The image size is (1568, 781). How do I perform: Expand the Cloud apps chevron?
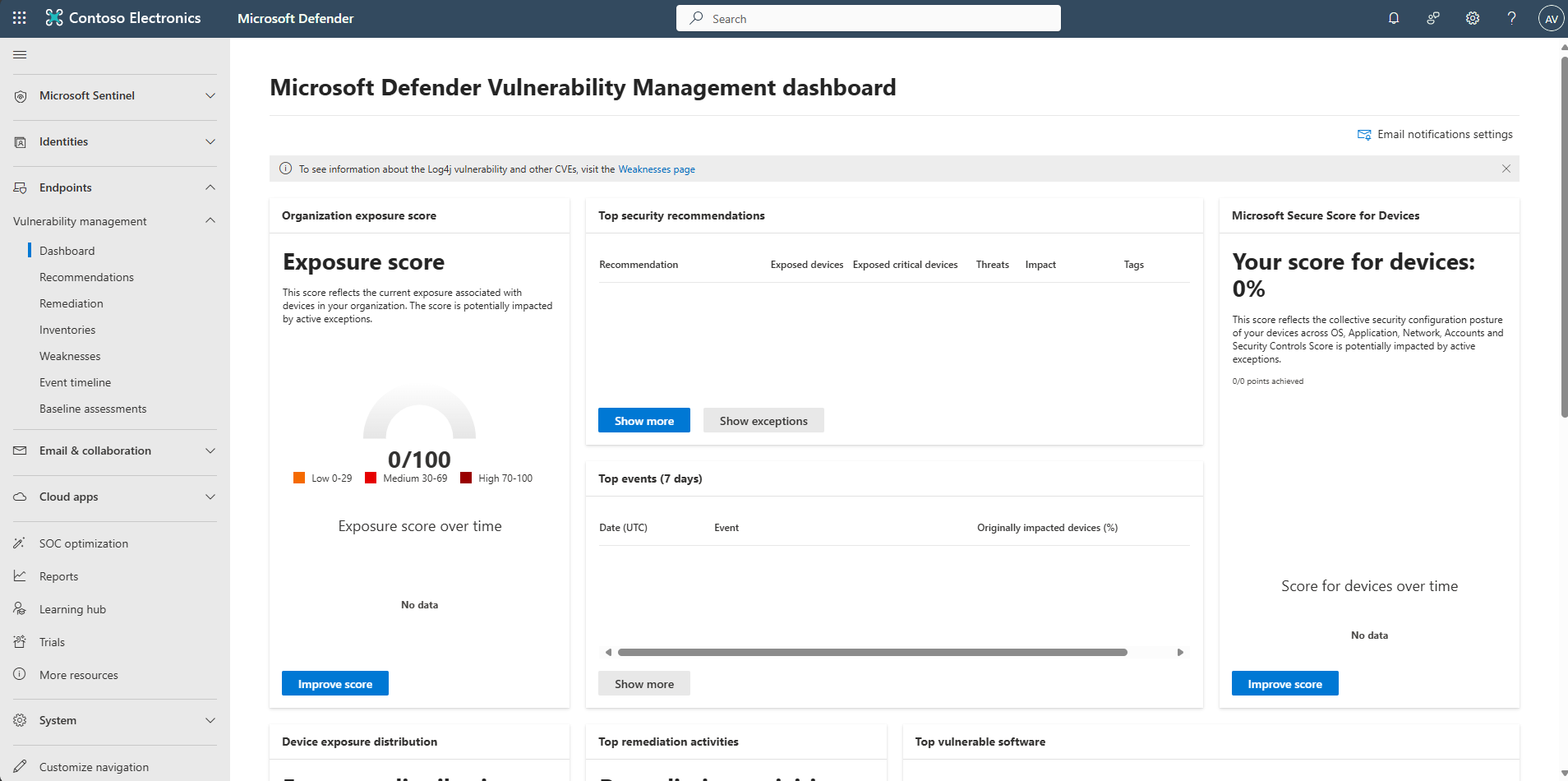coord(210,497)
